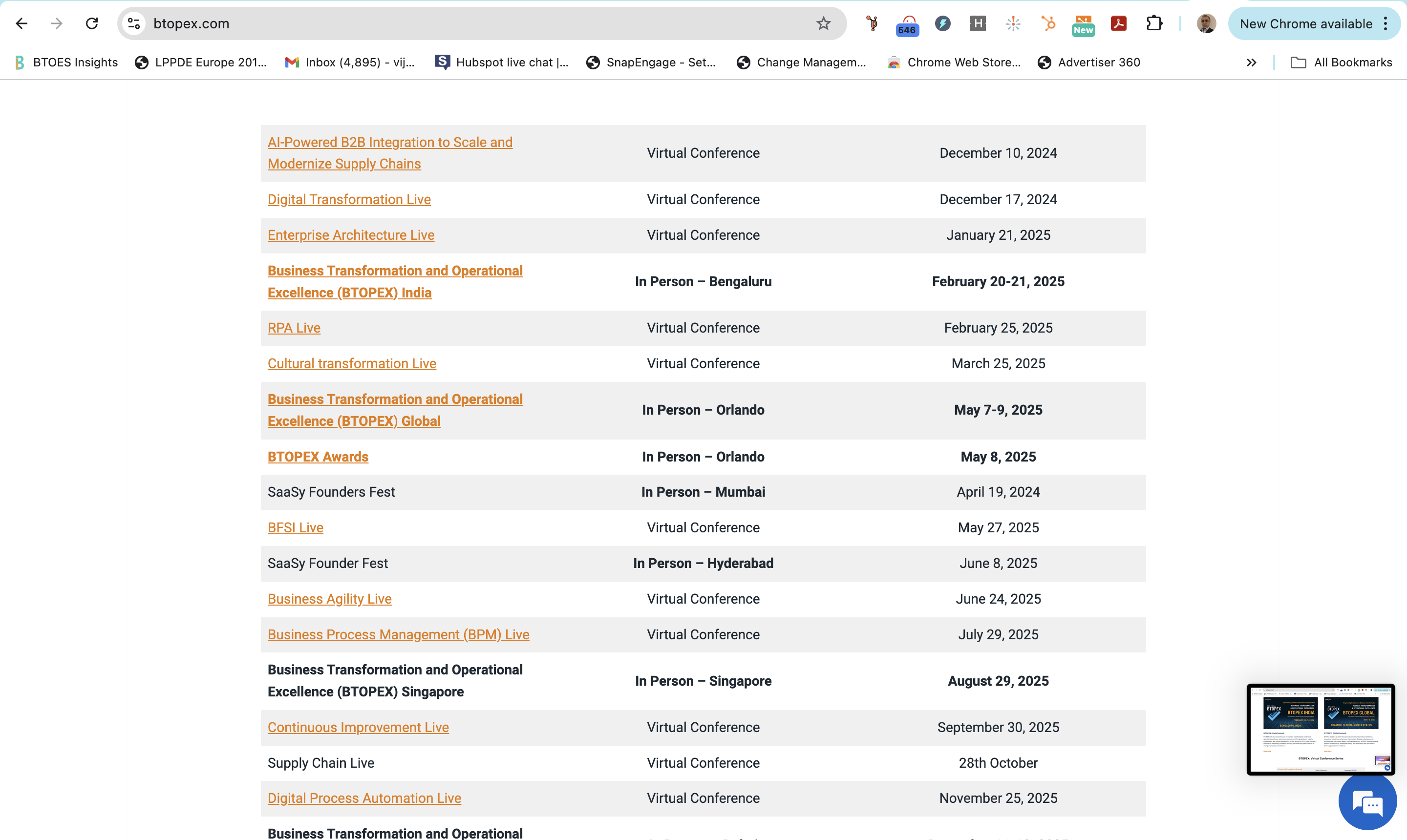Open the Inbox Gmail bookmark
The image size is (1407, 840).
pyautogui.click(x=350, y=63)
